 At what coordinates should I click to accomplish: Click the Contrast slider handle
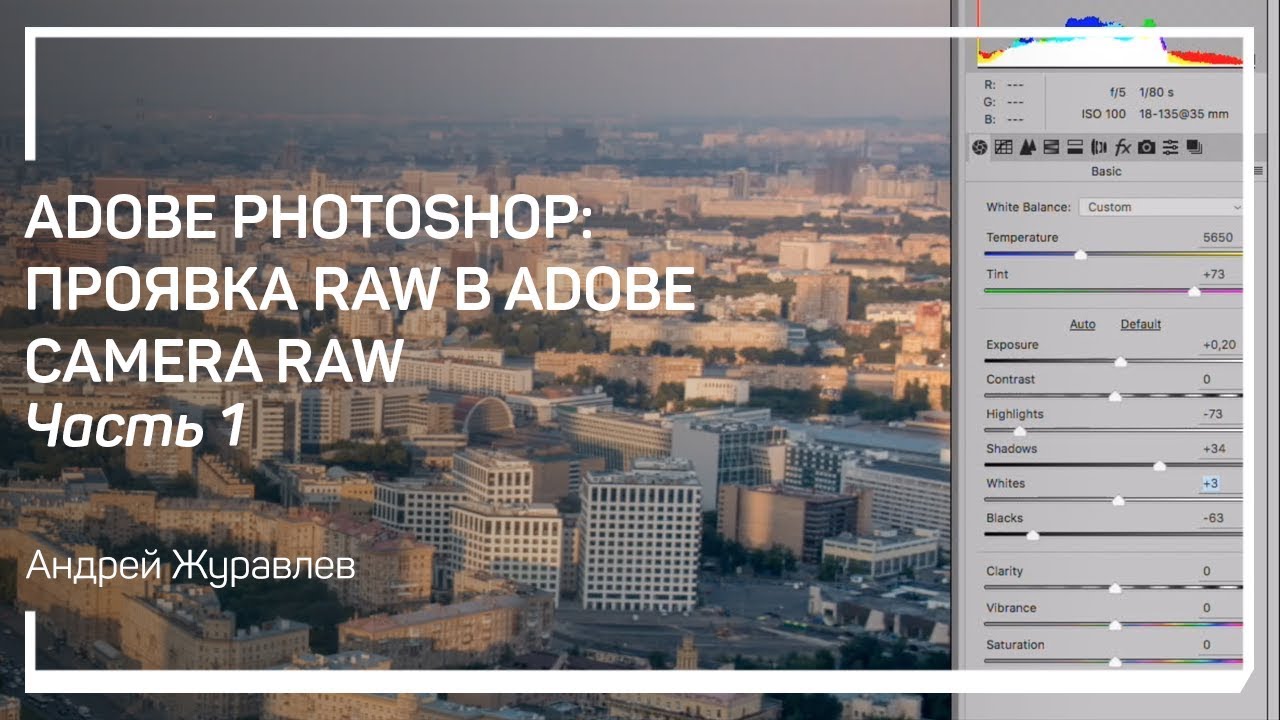pos(1115,397)
